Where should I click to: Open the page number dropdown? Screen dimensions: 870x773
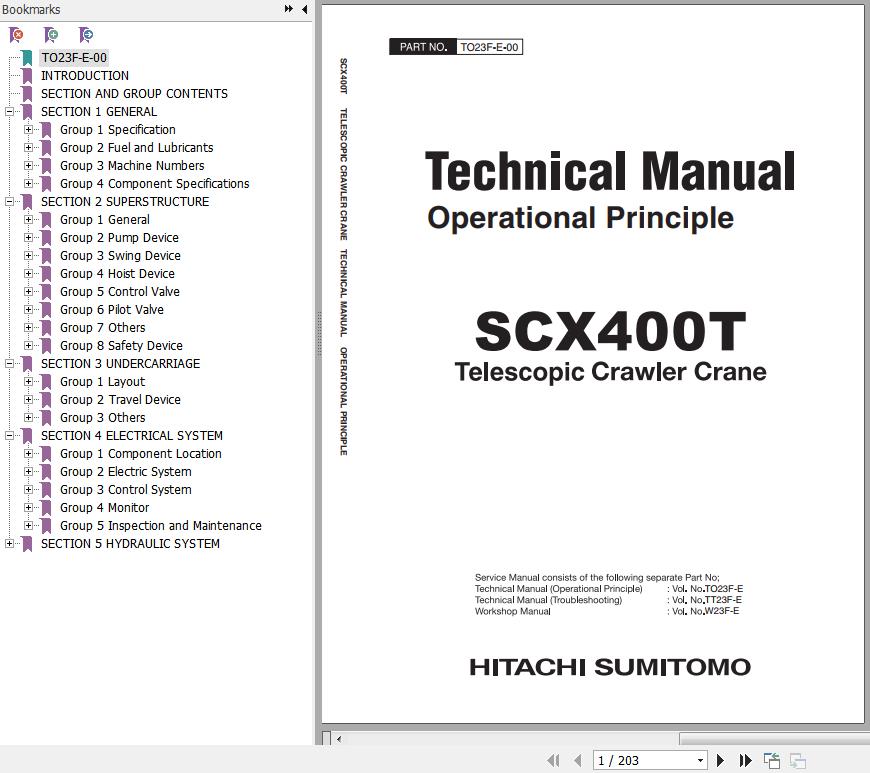click(x=700, y=761)
